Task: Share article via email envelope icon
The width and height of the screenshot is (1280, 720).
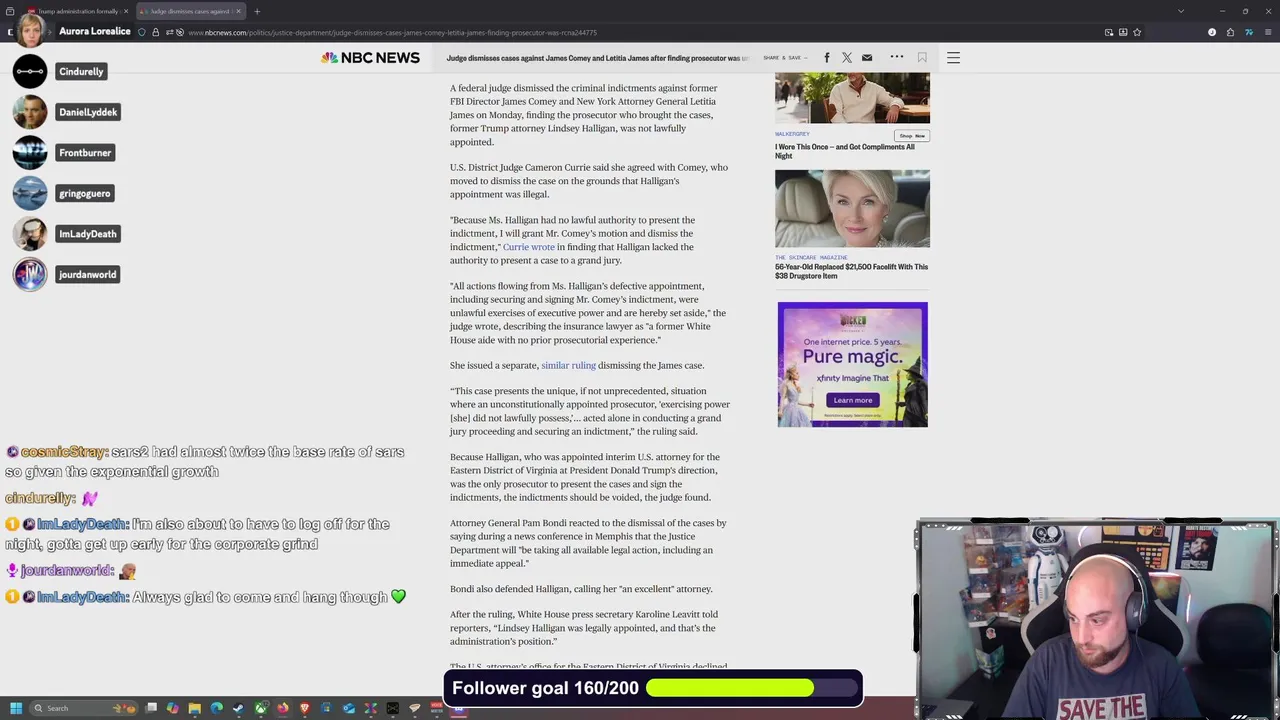Action: [867, 58]
